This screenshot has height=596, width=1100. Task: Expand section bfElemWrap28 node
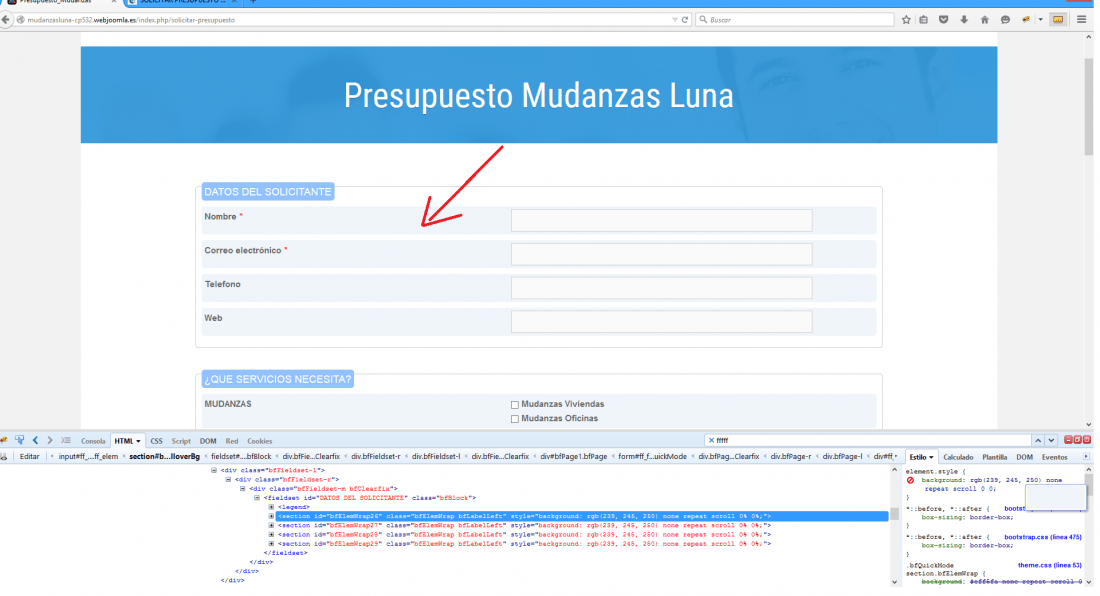[271, 534]
